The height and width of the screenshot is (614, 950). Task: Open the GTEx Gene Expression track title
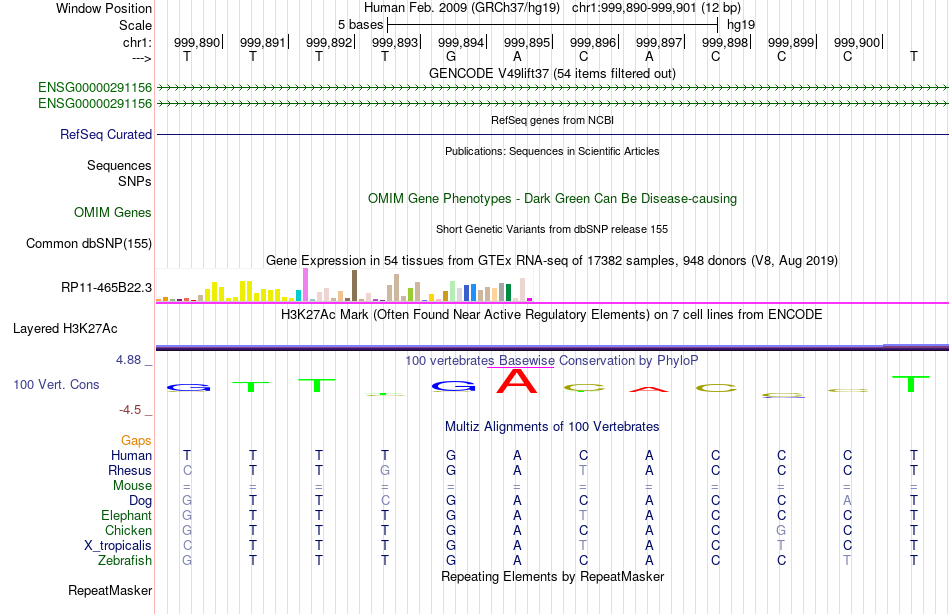pyautogui.click(x=552, y=261)
